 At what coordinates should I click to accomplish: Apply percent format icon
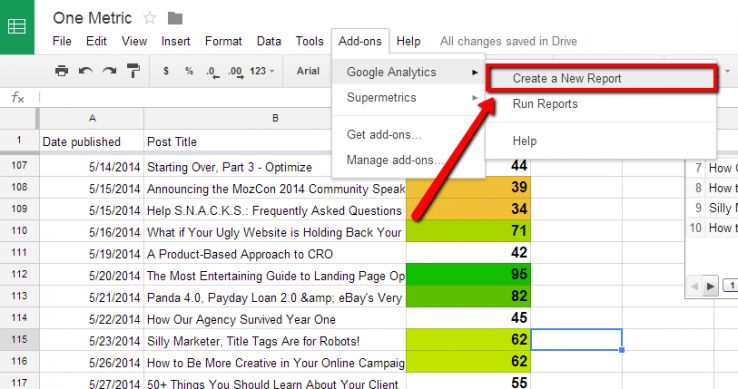(189, 71)
